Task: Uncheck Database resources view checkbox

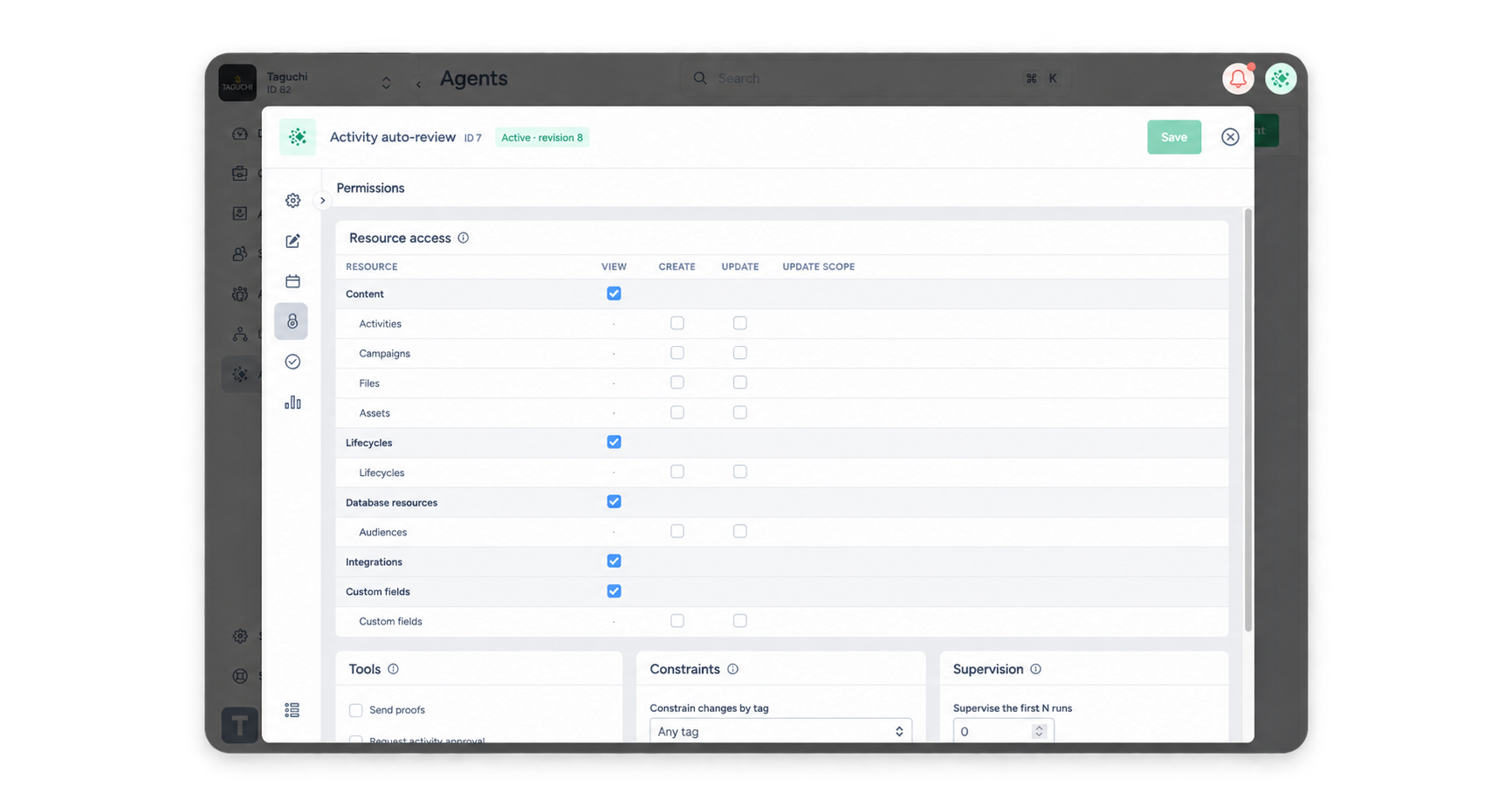Action: coord(614,501)
